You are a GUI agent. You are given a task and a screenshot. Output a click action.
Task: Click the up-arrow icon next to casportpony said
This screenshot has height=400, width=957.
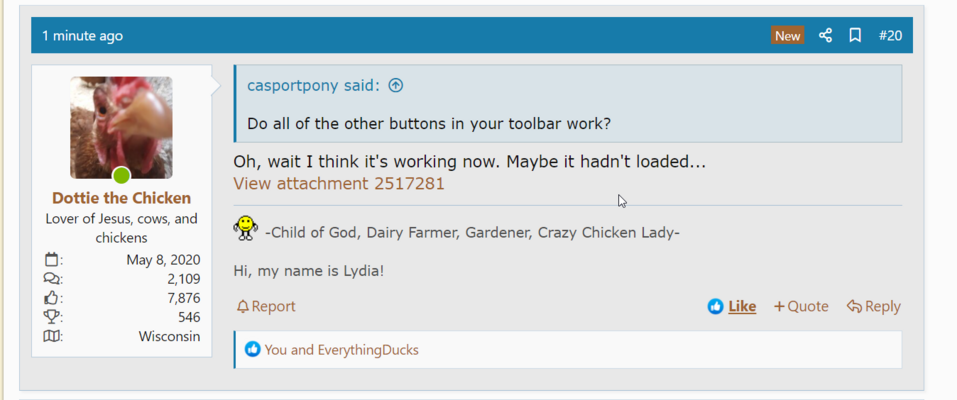point(396,85)
